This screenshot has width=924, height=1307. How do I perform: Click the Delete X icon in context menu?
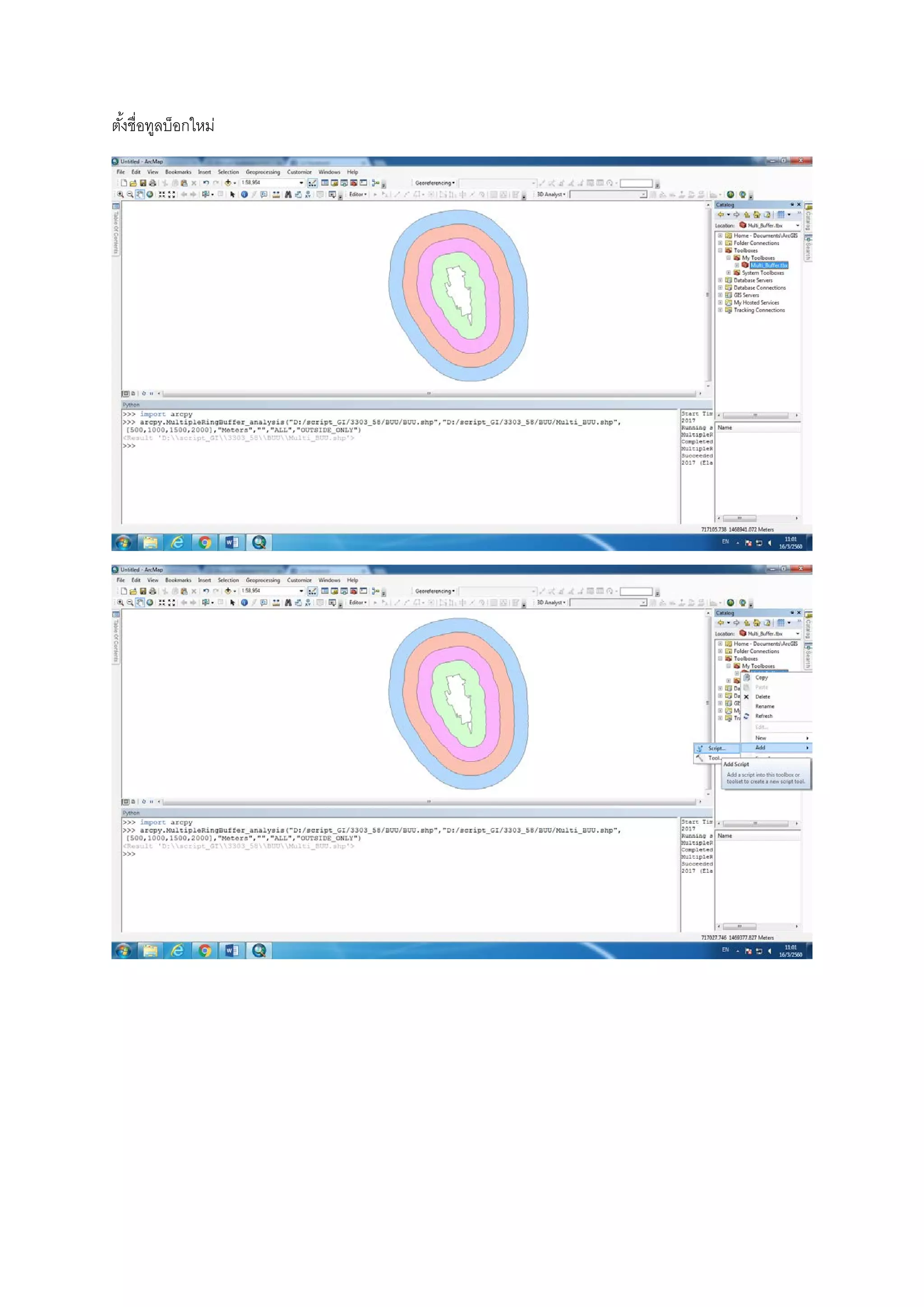[x=747, y=697]
